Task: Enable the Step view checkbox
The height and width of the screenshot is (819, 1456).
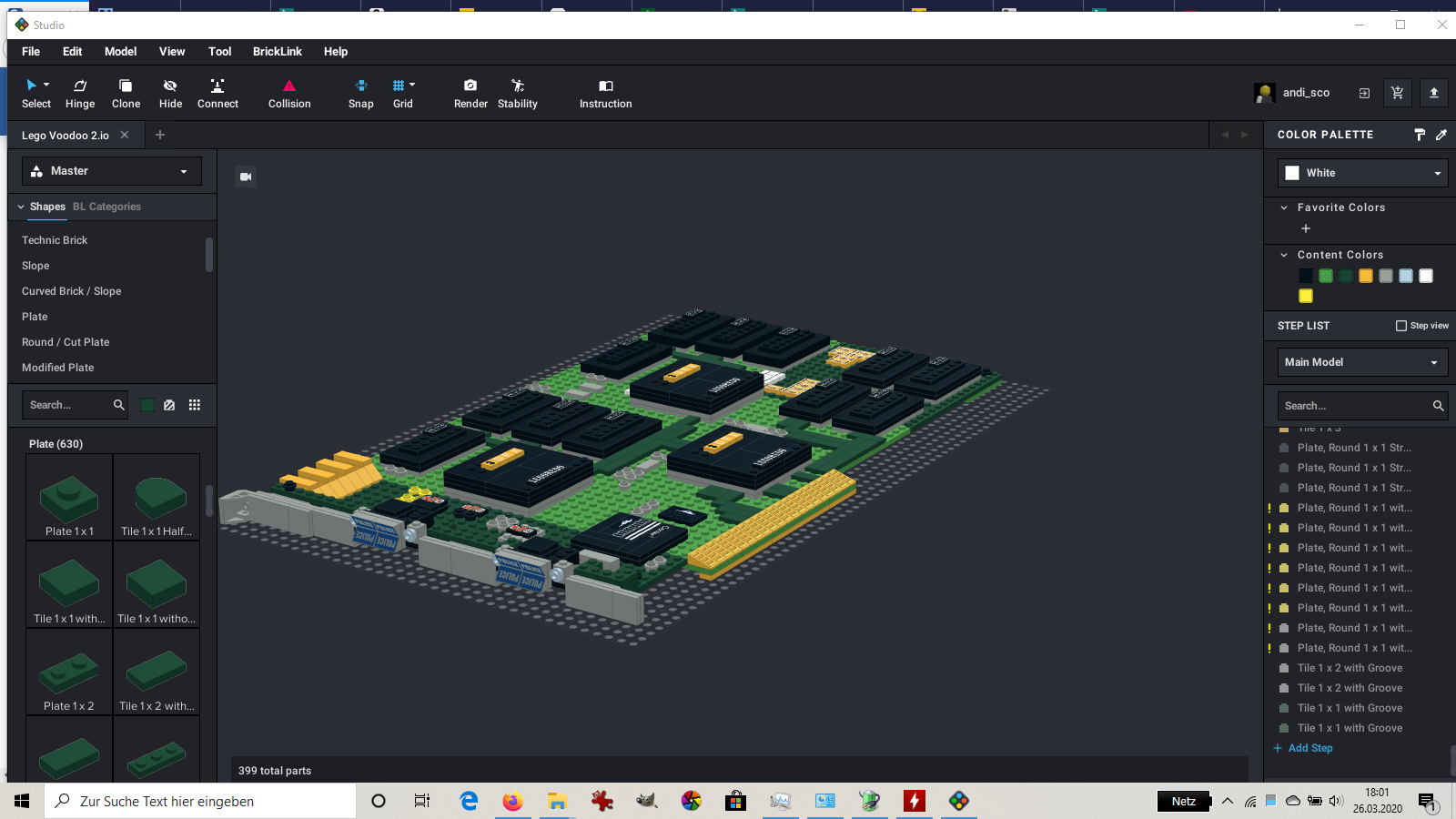Action: tap(1401, 326)
